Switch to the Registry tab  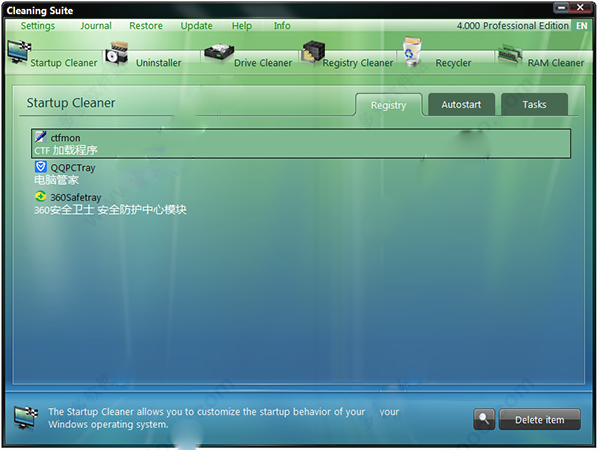(388, 105)
